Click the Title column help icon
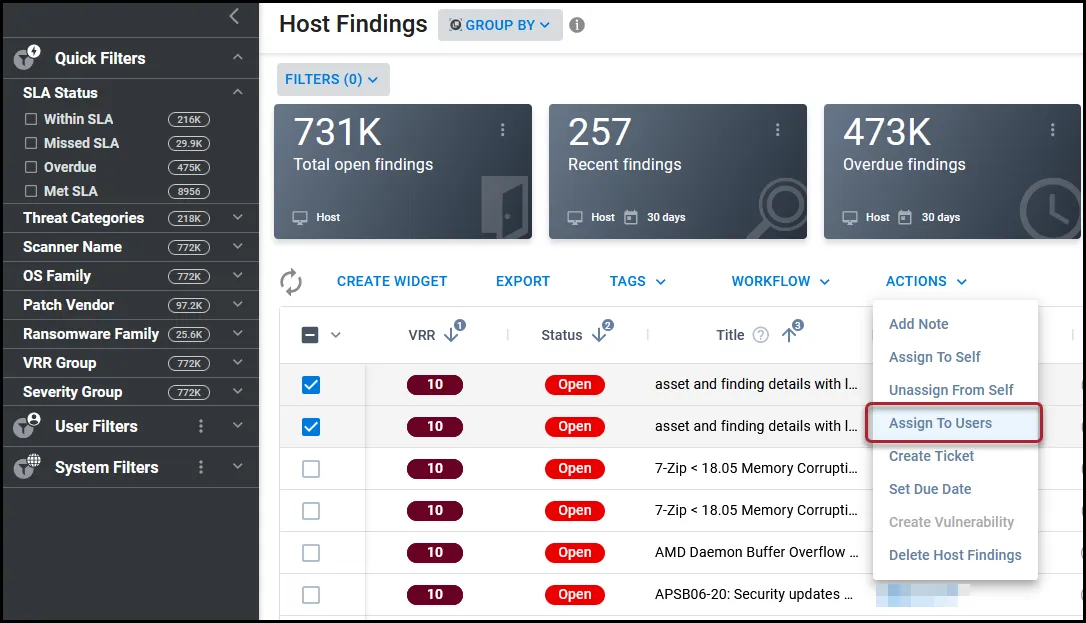The width and height of the screenshot is (1086, 623). click(x=760, y=335)
